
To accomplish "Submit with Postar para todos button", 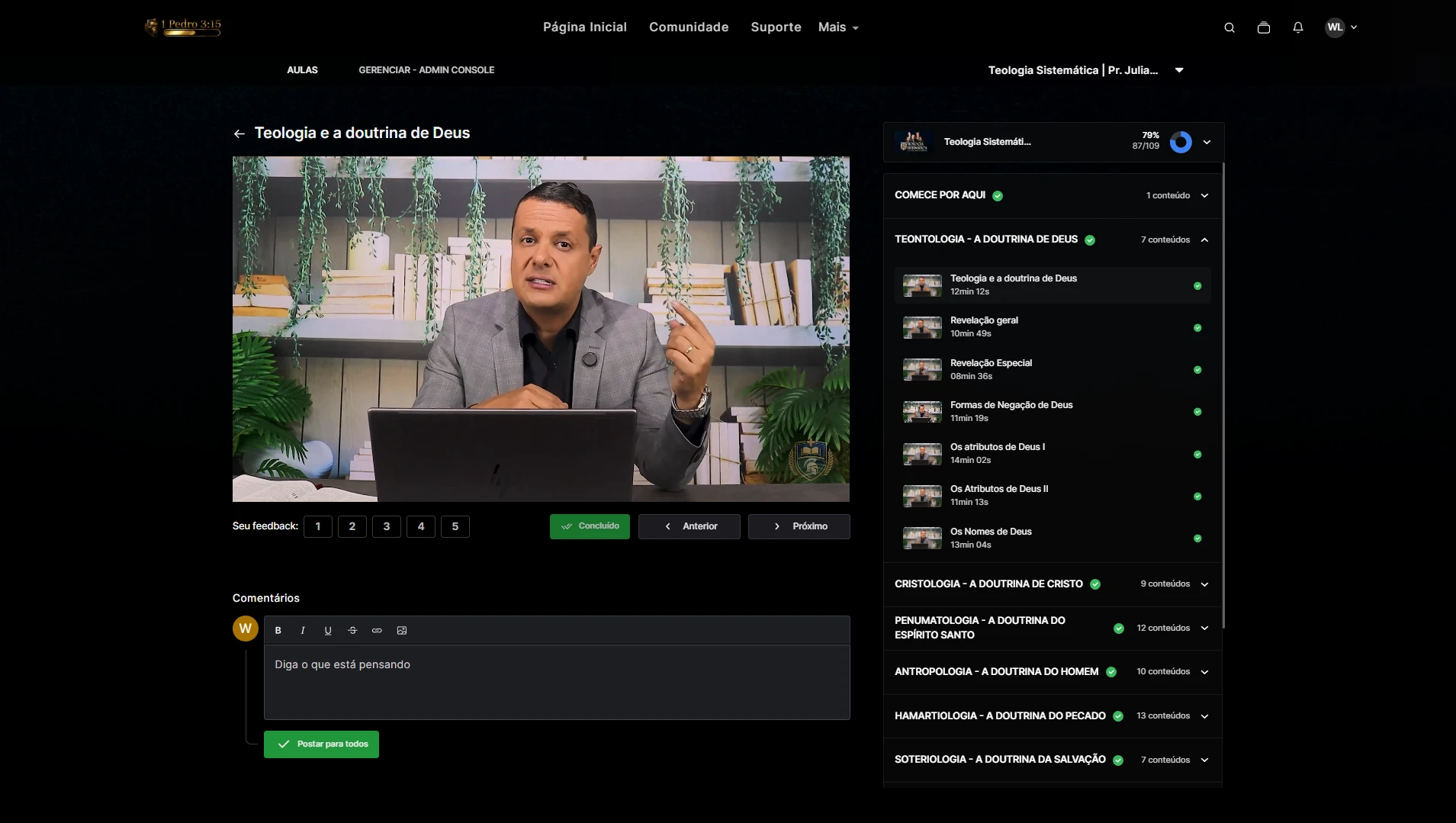I will (321, 744).
